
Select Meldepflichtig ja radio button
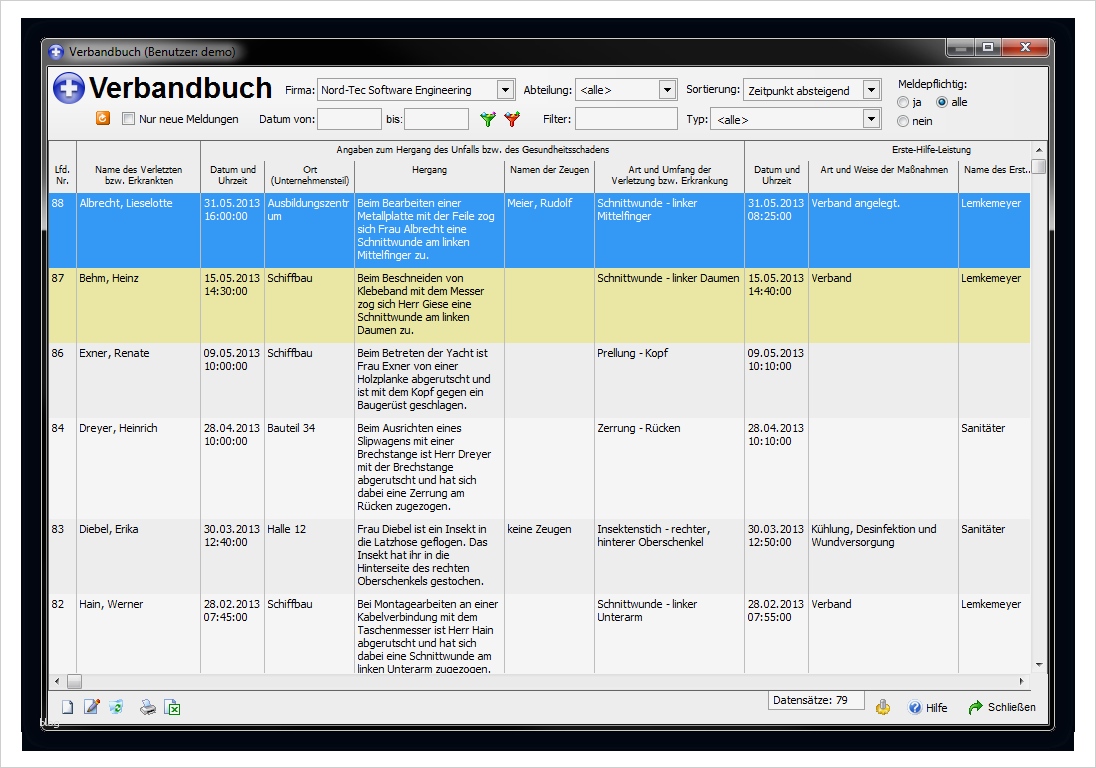pyautogui.click(x=903, y=102)
